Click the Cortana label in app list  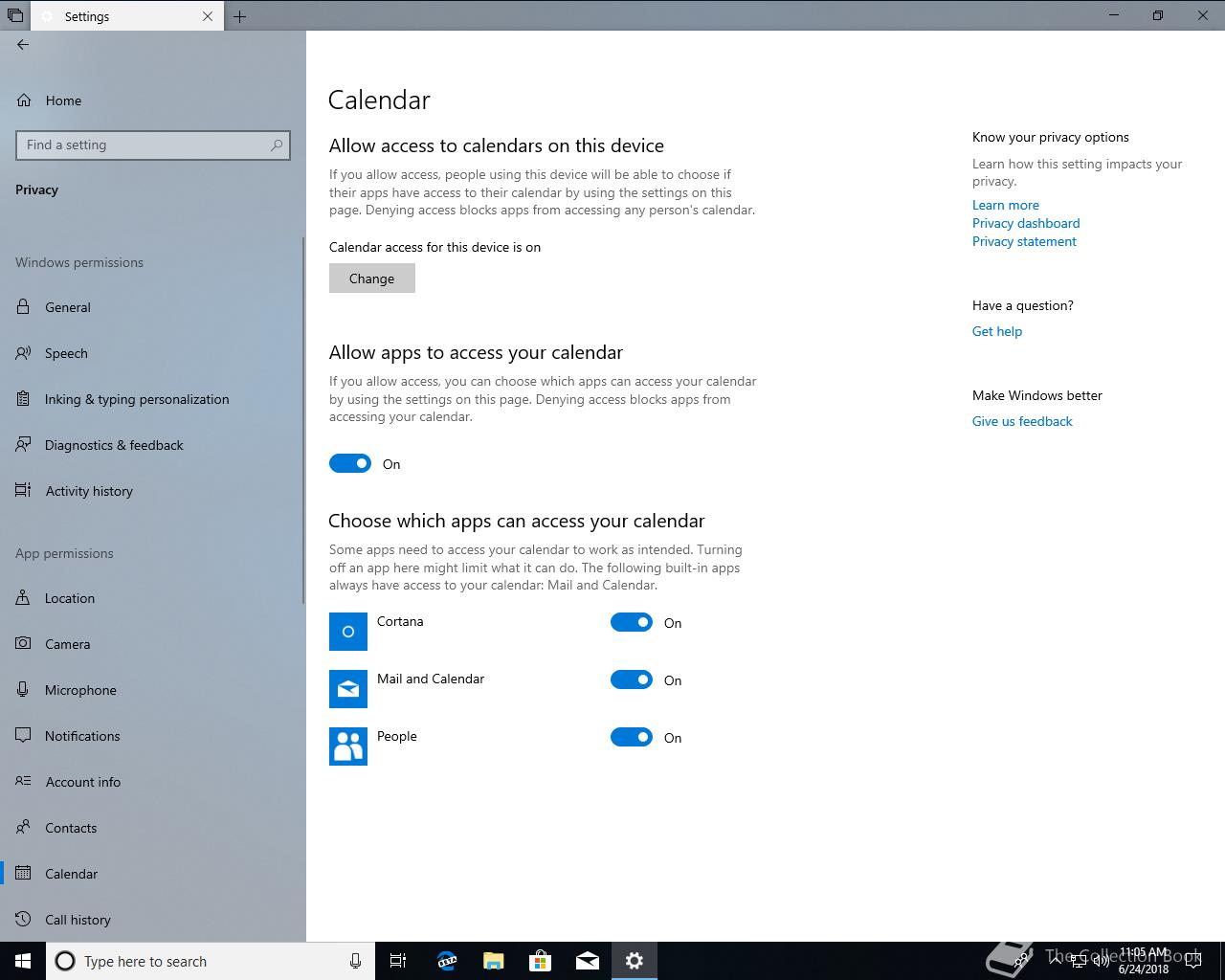point(400,621)
